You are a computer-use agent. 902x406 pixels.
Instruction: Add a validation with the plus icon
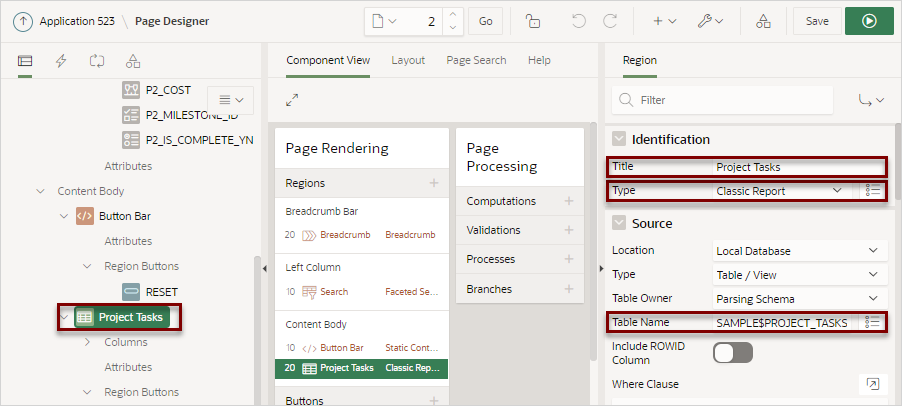[569, 230]
